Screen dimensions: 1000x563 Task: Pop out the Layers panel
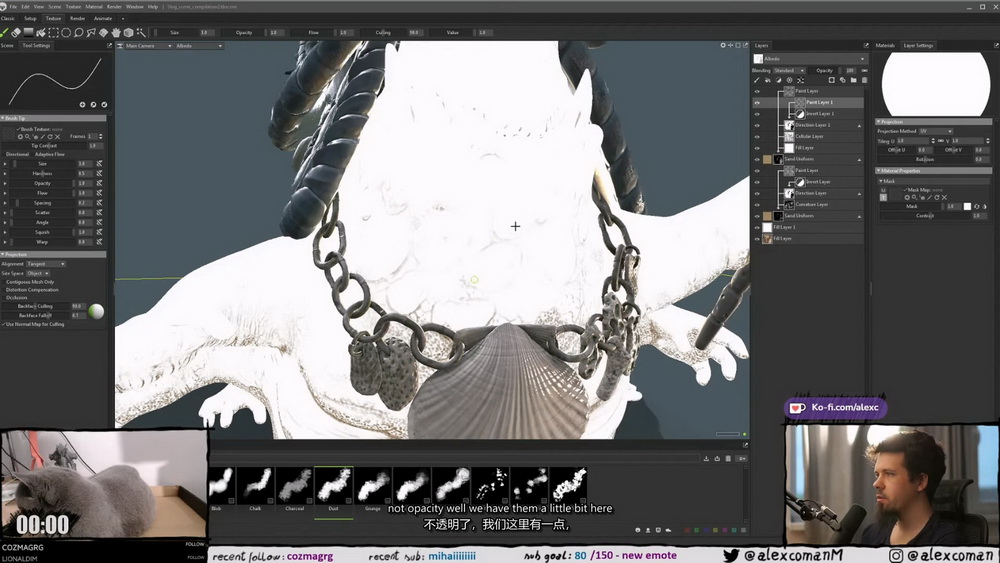(866, 45)
